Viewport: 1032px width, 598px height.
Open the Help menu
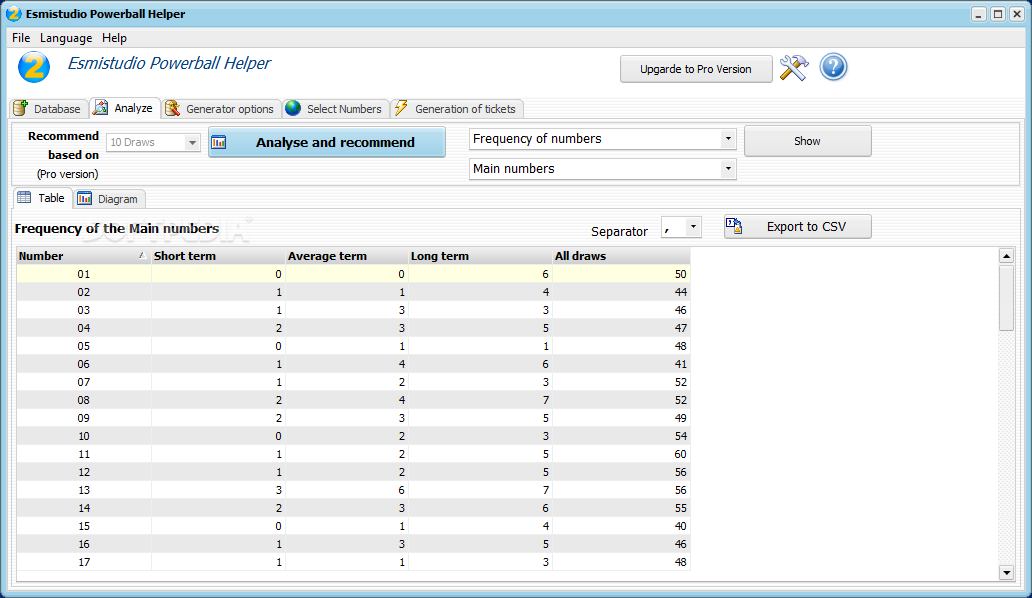click(115, 37)
